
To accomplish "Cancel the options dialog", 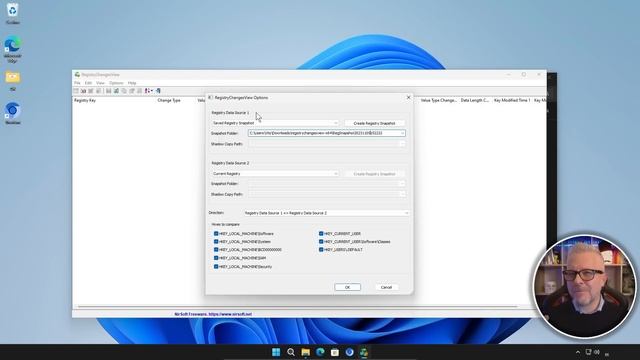I will 386,287.
